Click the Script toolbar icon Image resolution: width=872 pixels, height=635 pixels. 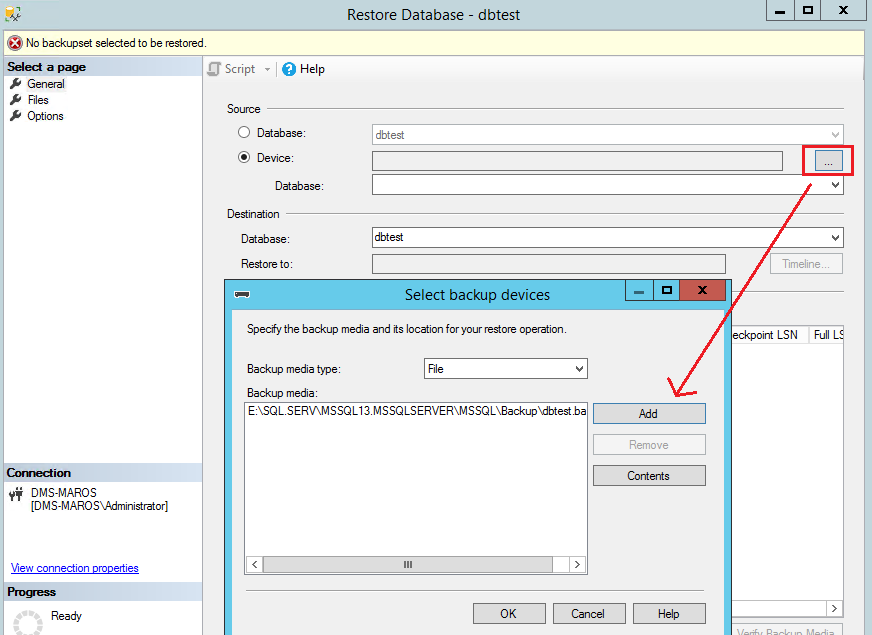click(x=214, y=69)
